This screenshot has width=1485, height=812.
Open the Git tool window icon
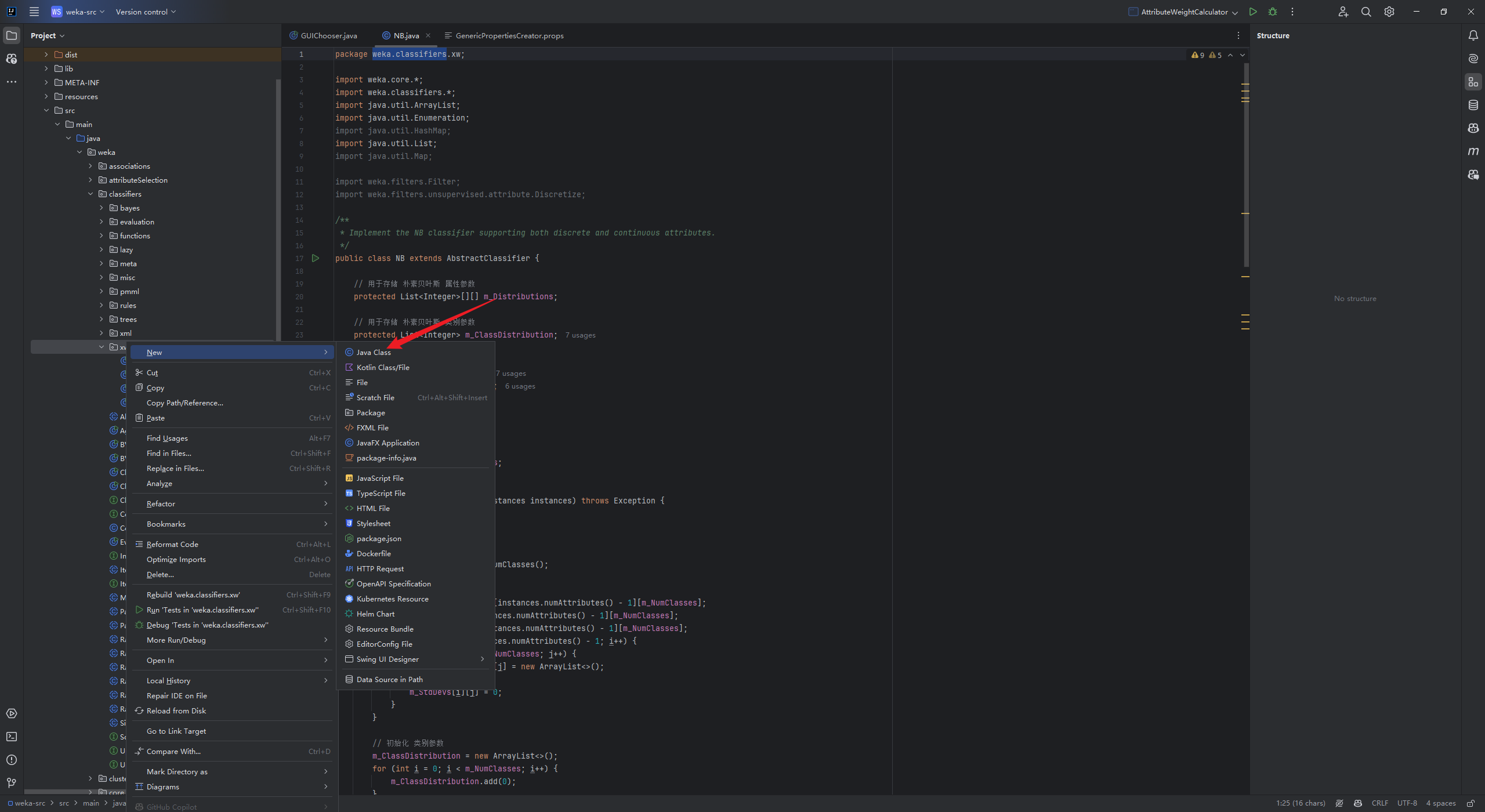(12, 783)
